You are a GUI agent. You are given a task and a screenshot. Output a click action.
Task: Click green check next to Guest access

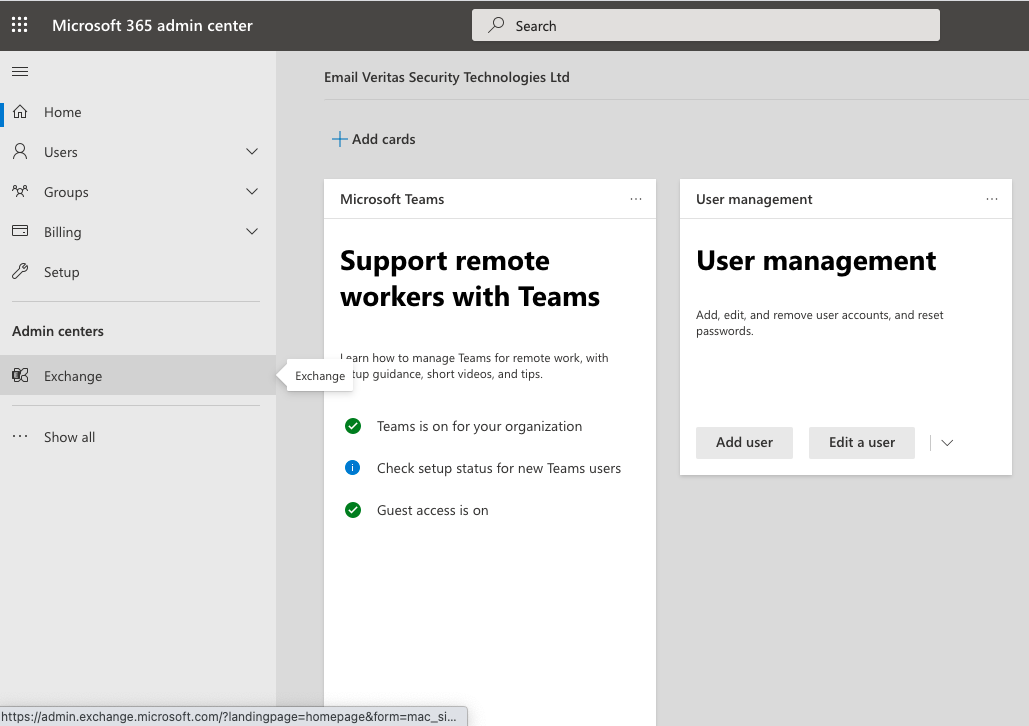tap(353, 510)
